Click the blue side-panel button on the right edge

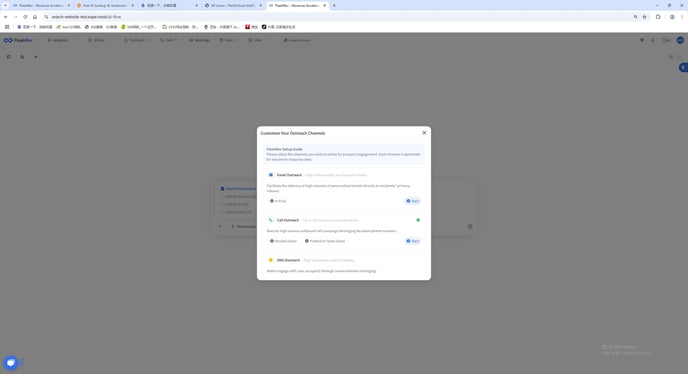[x=683, y=67]
